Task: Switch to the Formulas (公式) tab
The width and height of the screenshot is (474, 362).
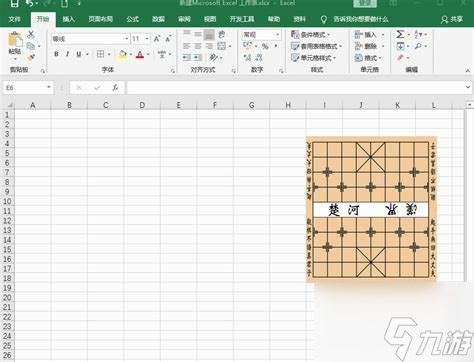Action: pyautogui.click(x=132, y=19)
